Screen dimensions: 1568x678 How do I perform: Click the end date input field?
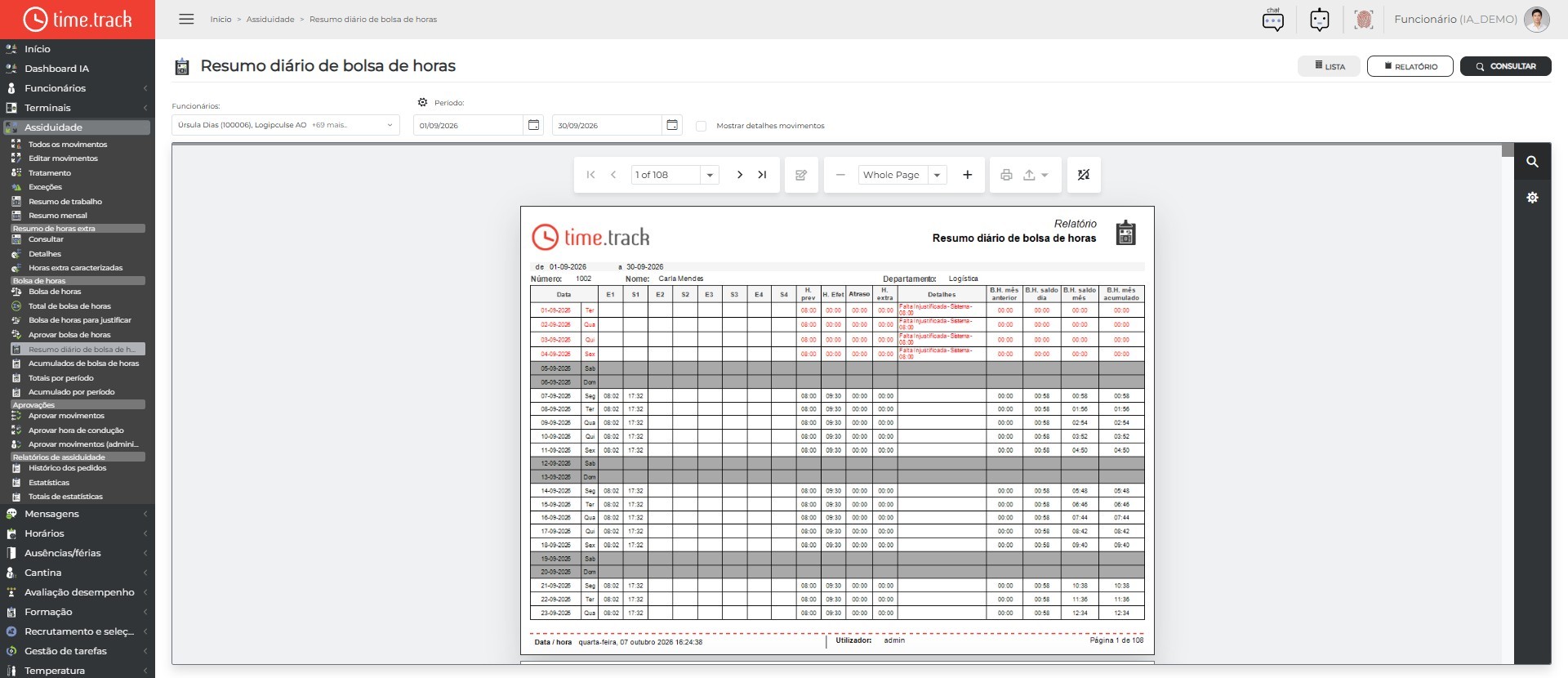tap(607, 125)
